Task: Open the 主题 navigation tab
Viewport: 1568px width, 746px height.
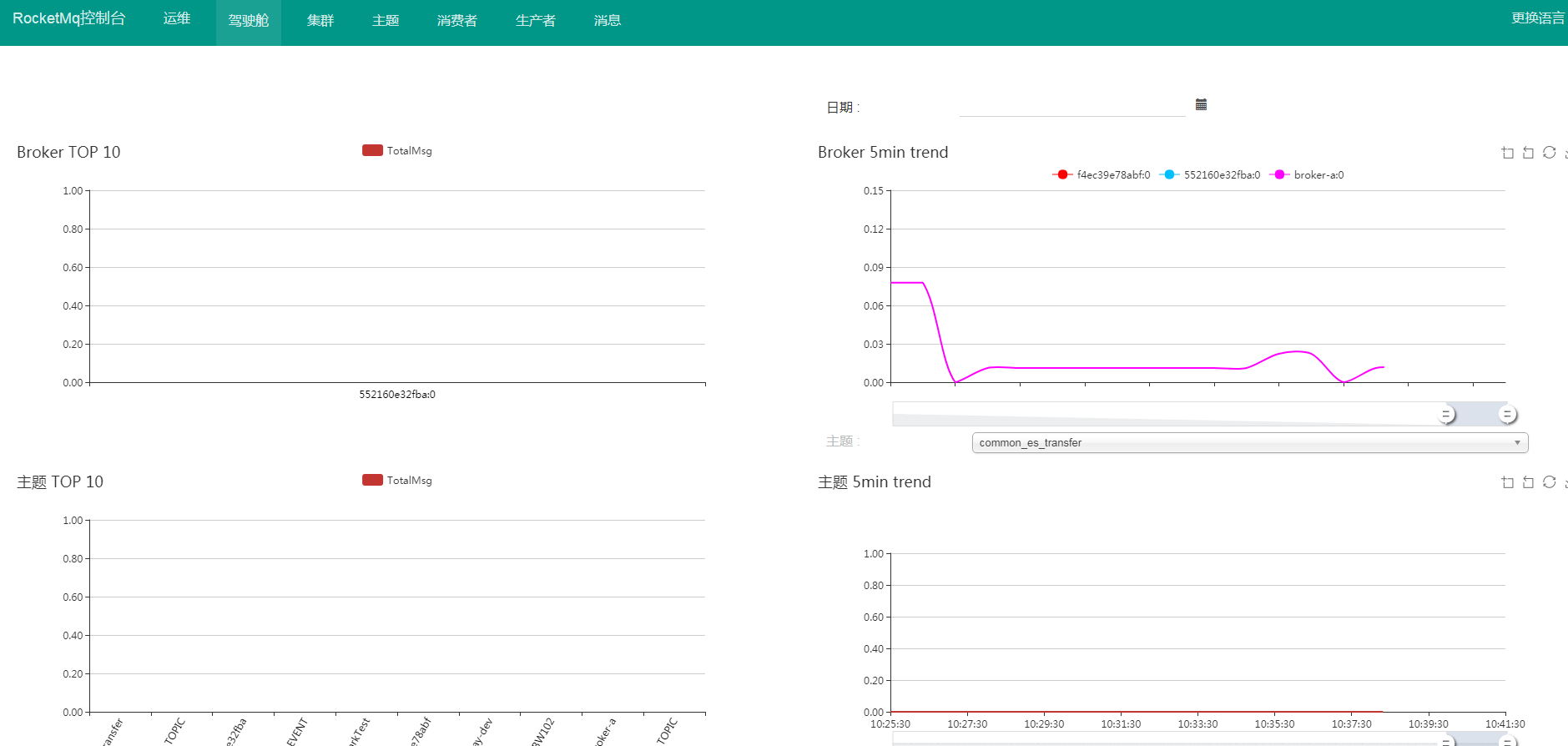Action: tap(386, 21)
